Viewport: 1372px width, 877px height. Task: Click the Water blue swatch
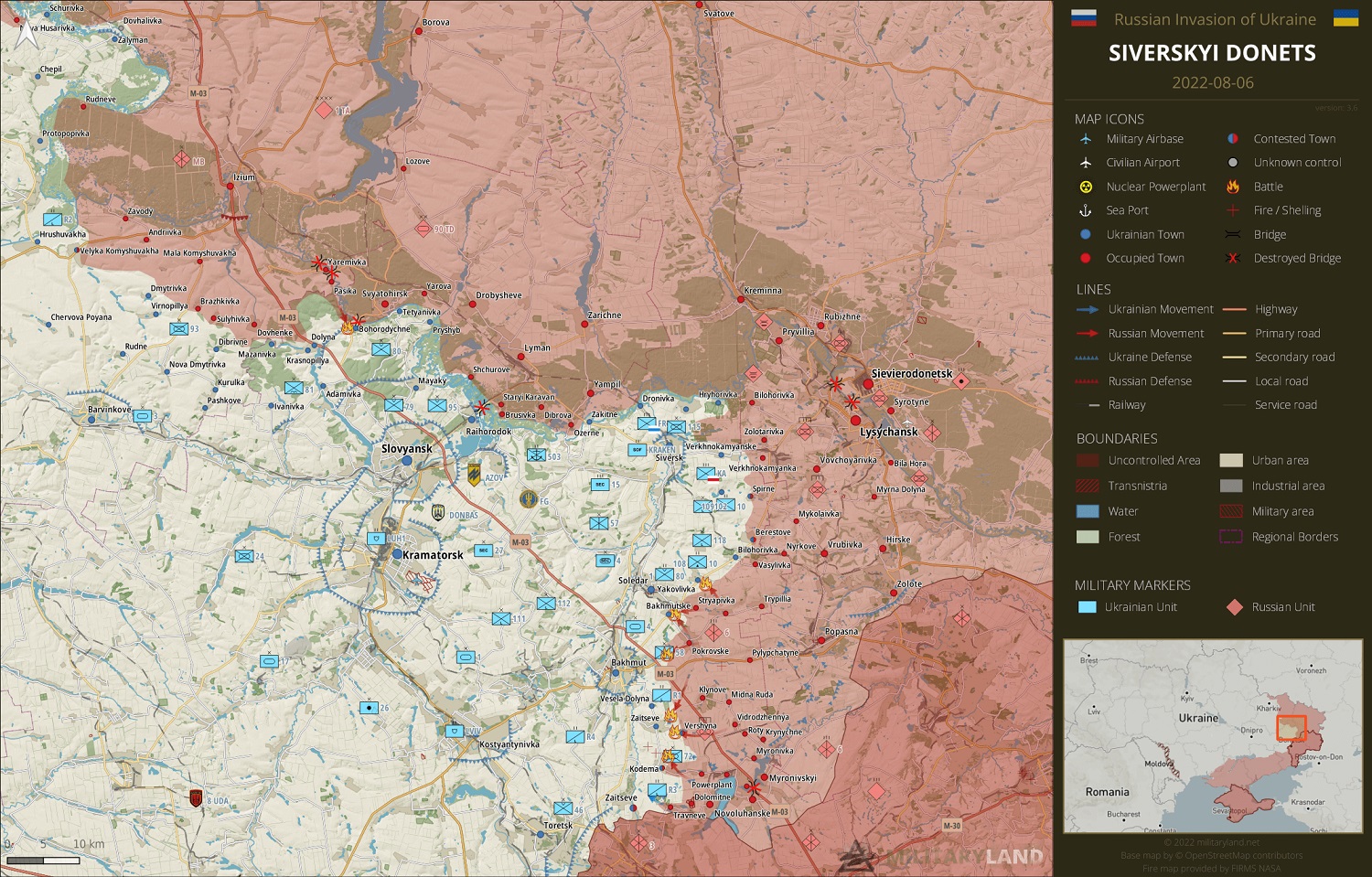point(1088,511)
